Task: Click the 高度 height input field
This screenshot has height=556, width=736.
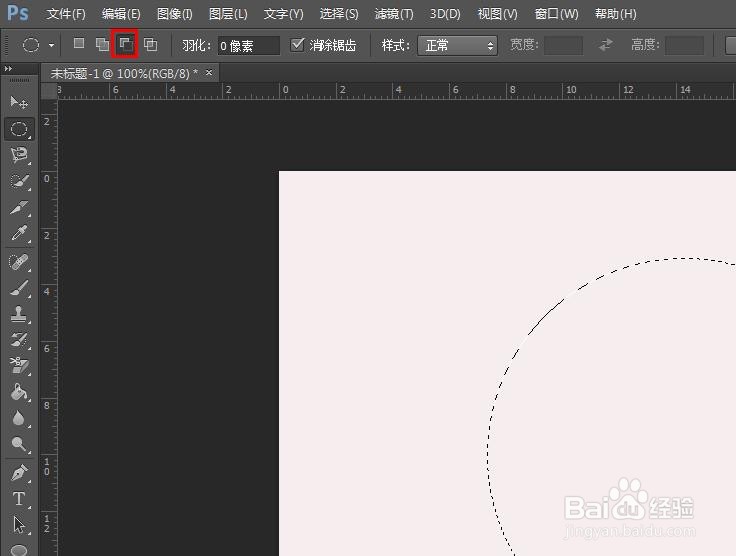Action: (x=684, y=46)
